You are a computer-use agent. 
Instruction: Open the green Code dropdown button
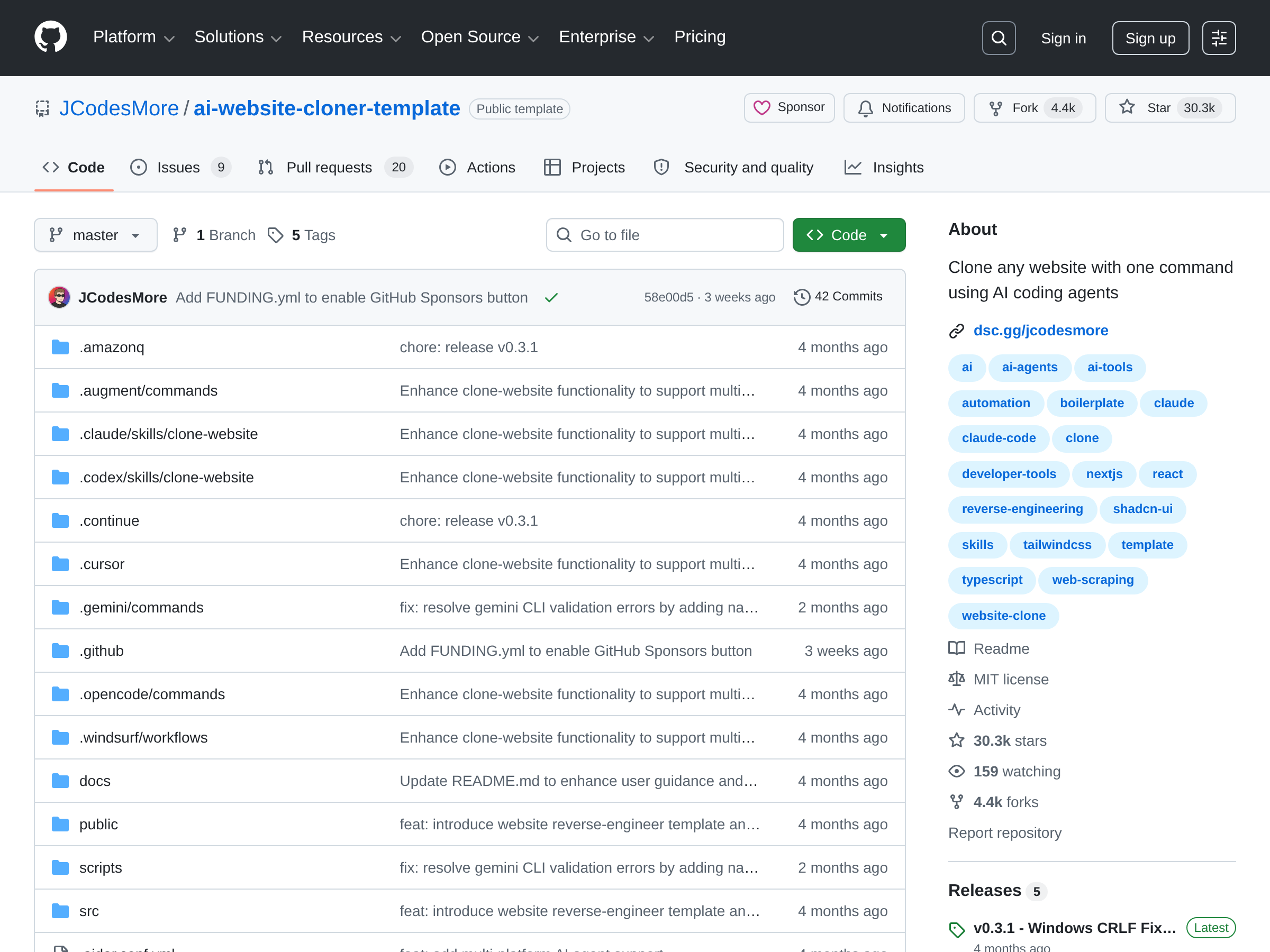pyautogui.click(x=849, y=235)
